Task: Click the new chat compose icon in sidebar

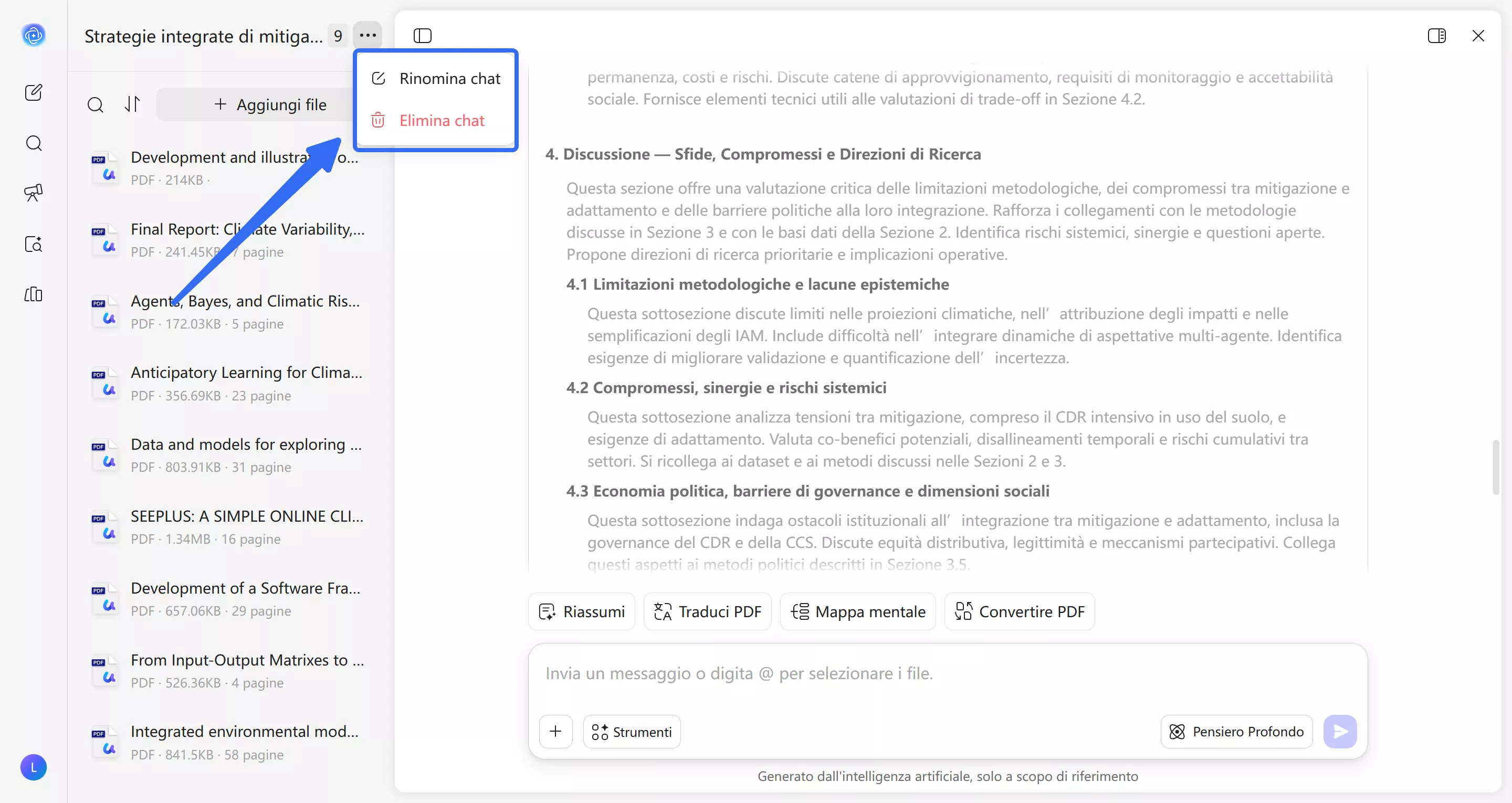Action: [x=34, y=92]
